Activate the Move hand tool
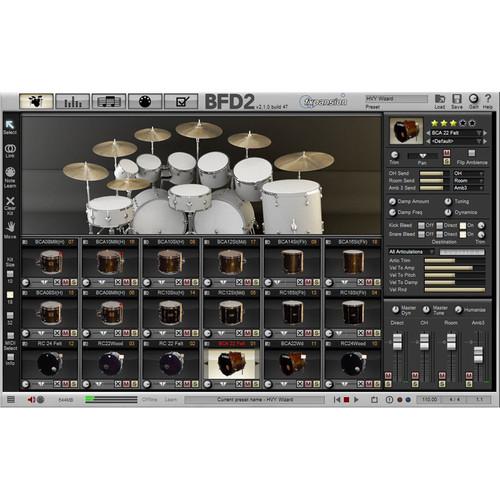Image resolution: width=500 pixels, height=500 pixels. [x=10, y=227]
